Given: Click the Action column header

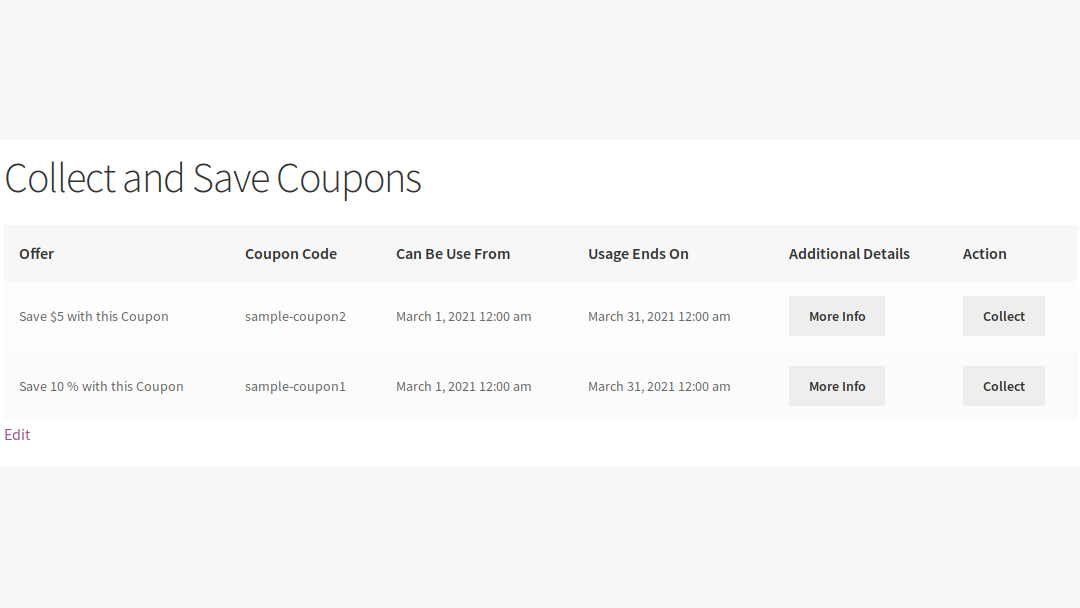Looking at the screenshot, I should pos(984,253).
